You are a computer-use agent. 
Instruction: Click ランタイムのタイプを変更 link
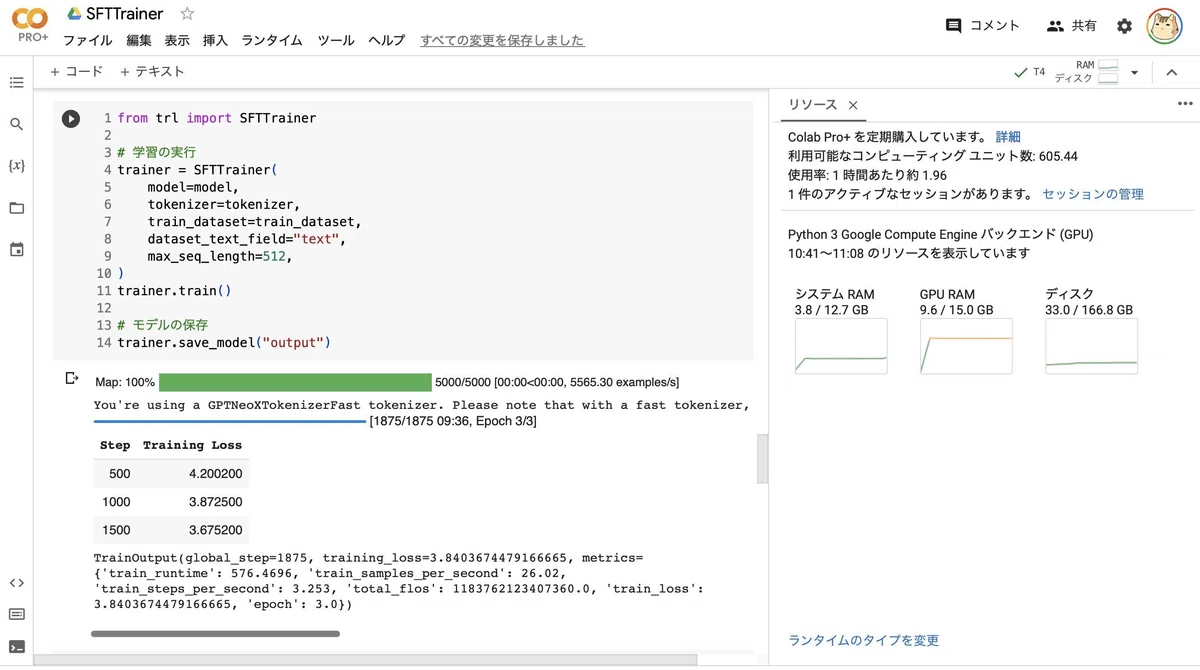pos(864,640)
